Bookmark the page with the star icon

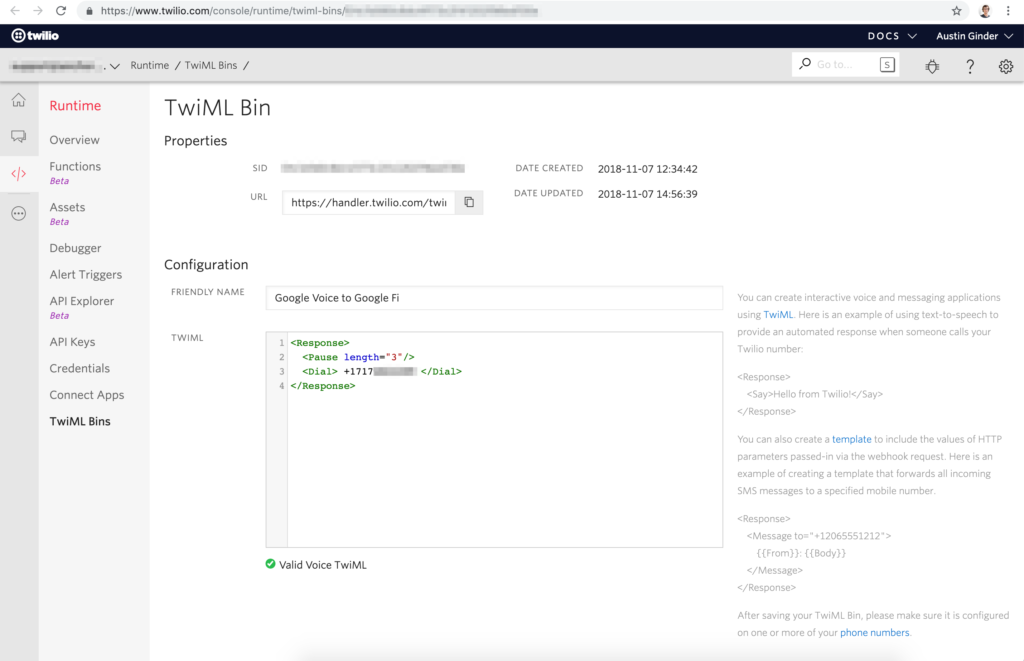pos(957,10)
